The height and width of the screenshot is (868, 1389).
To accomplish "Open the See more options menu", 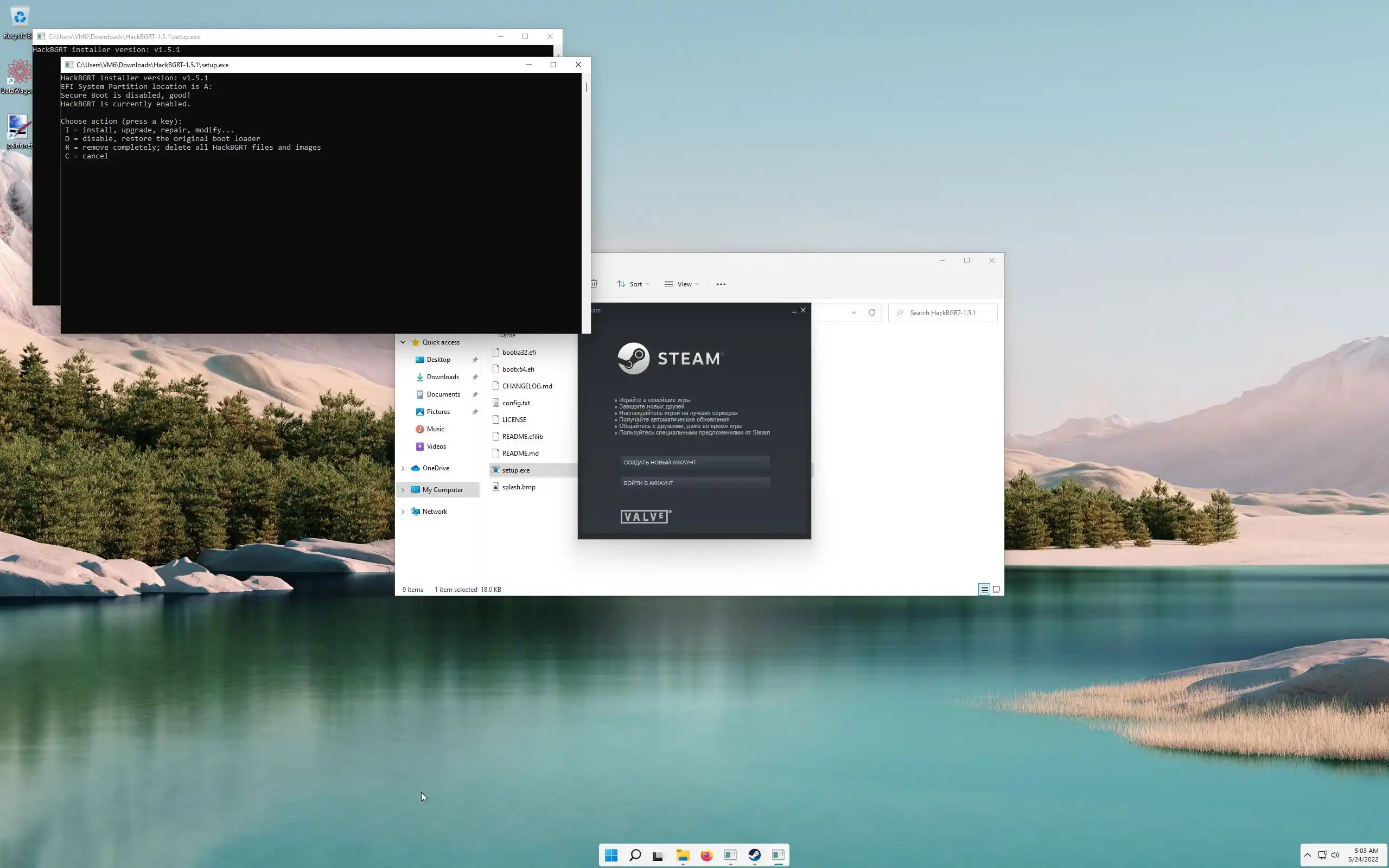I will [721, 284].
